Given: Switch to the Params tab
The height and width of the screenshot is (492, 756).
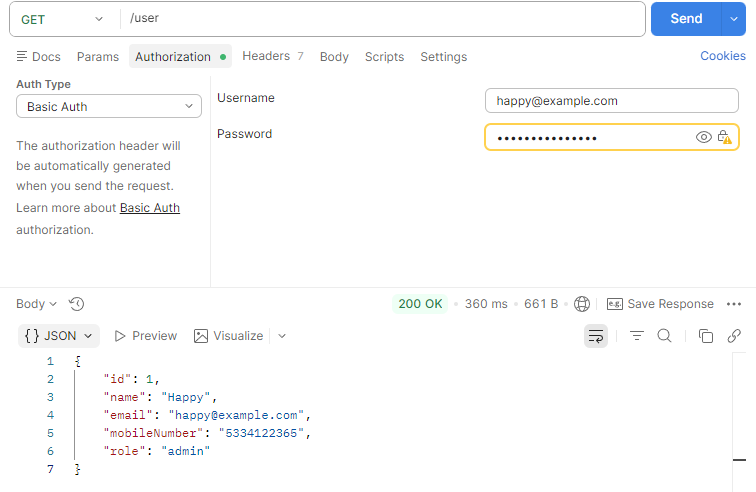Looking at the screenshot, I should 98,56.
